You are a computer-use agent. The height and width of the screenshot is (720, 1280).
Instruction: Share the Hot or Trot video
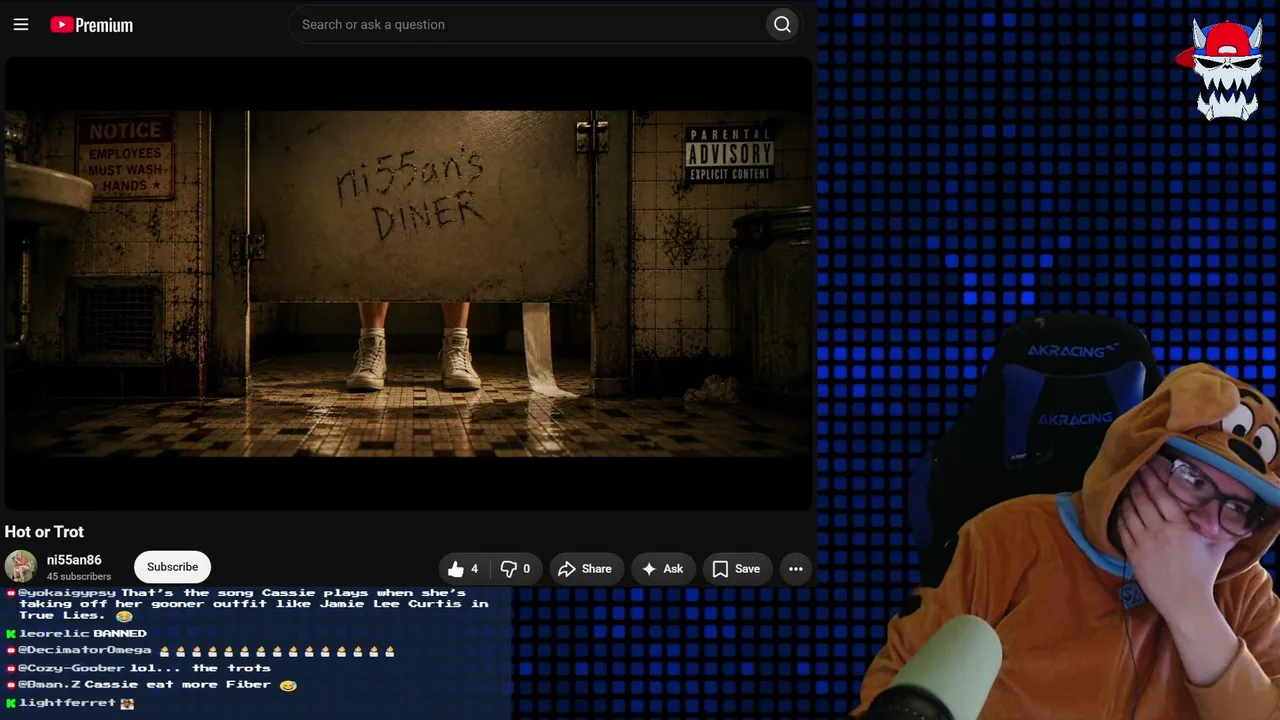point(585,569)
